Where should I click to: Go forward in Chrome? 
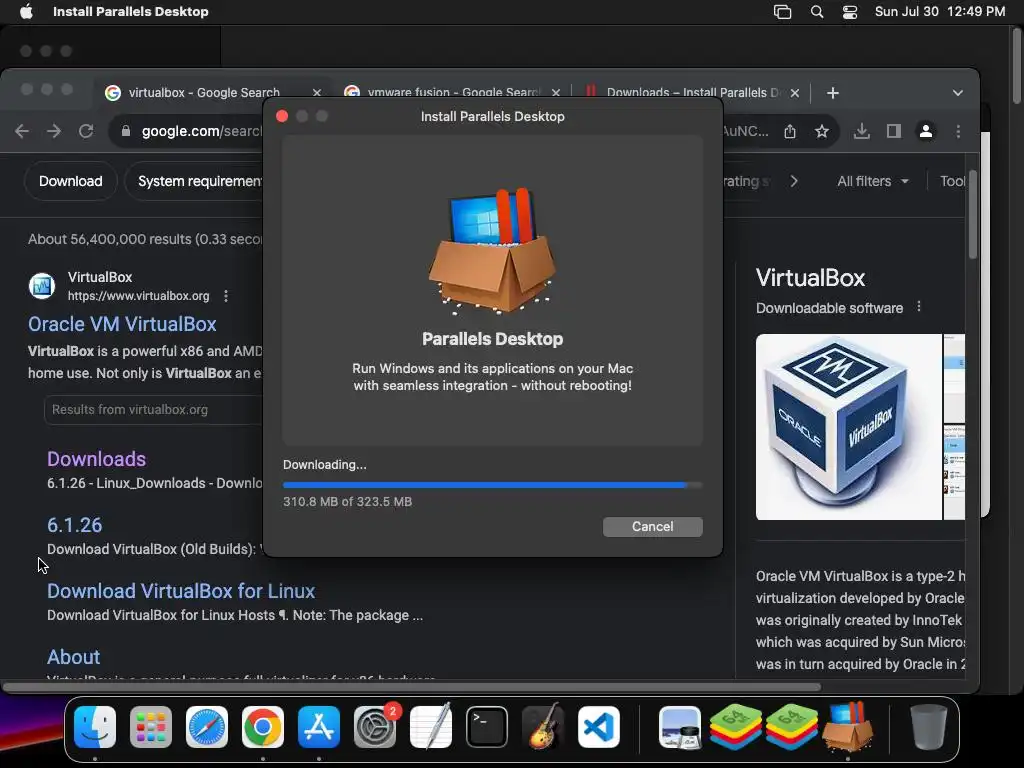pos(54,131)
